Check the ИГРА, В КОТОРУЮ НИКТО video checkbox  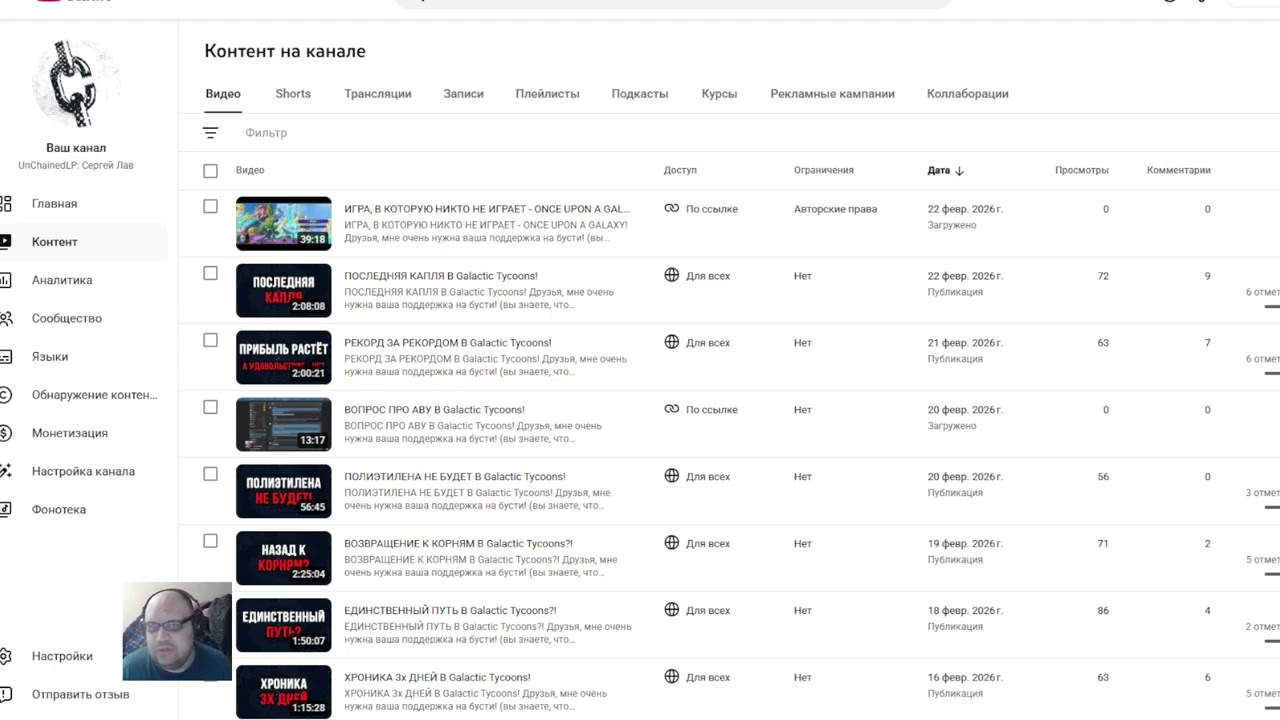point(210,206)
